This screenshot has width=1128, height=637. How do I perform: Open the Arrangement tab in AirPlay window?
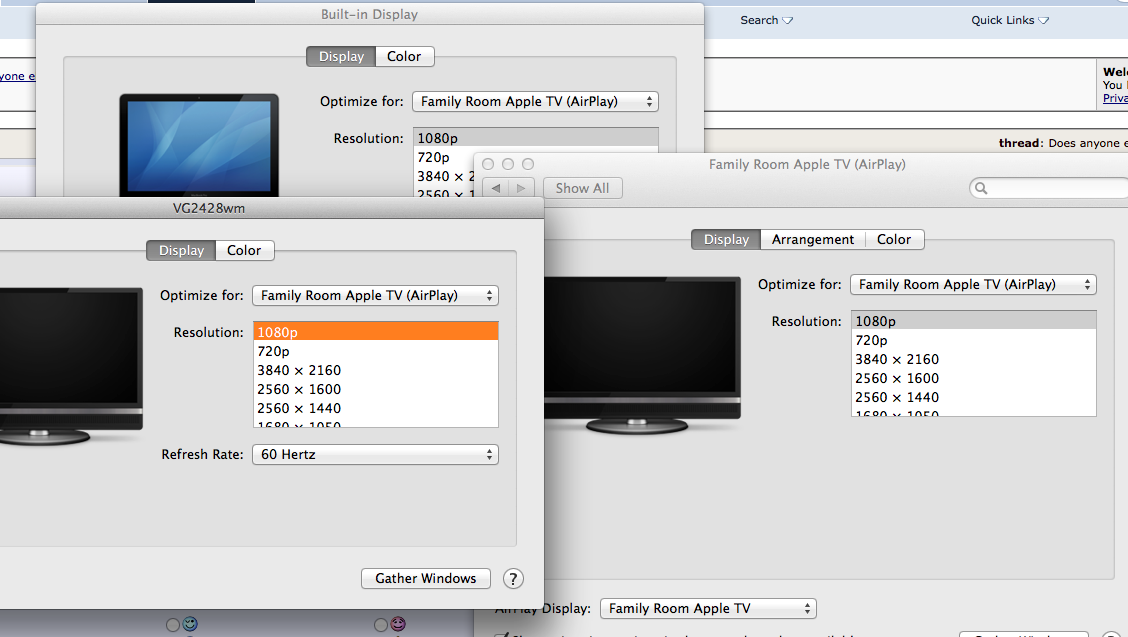click(x=813, y=240)
